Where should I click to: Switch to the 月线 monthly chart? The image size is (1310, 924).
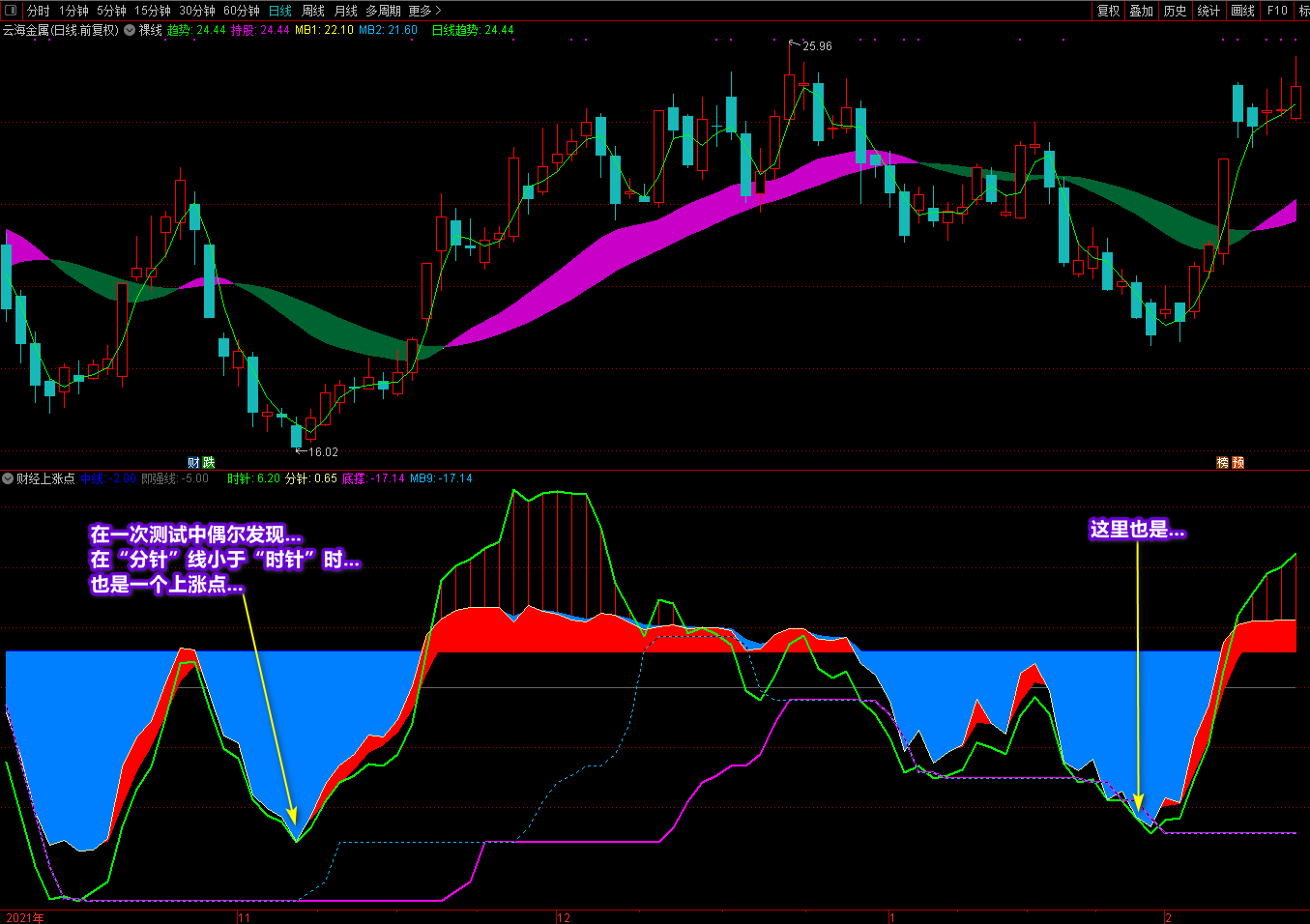click(346, 11)
